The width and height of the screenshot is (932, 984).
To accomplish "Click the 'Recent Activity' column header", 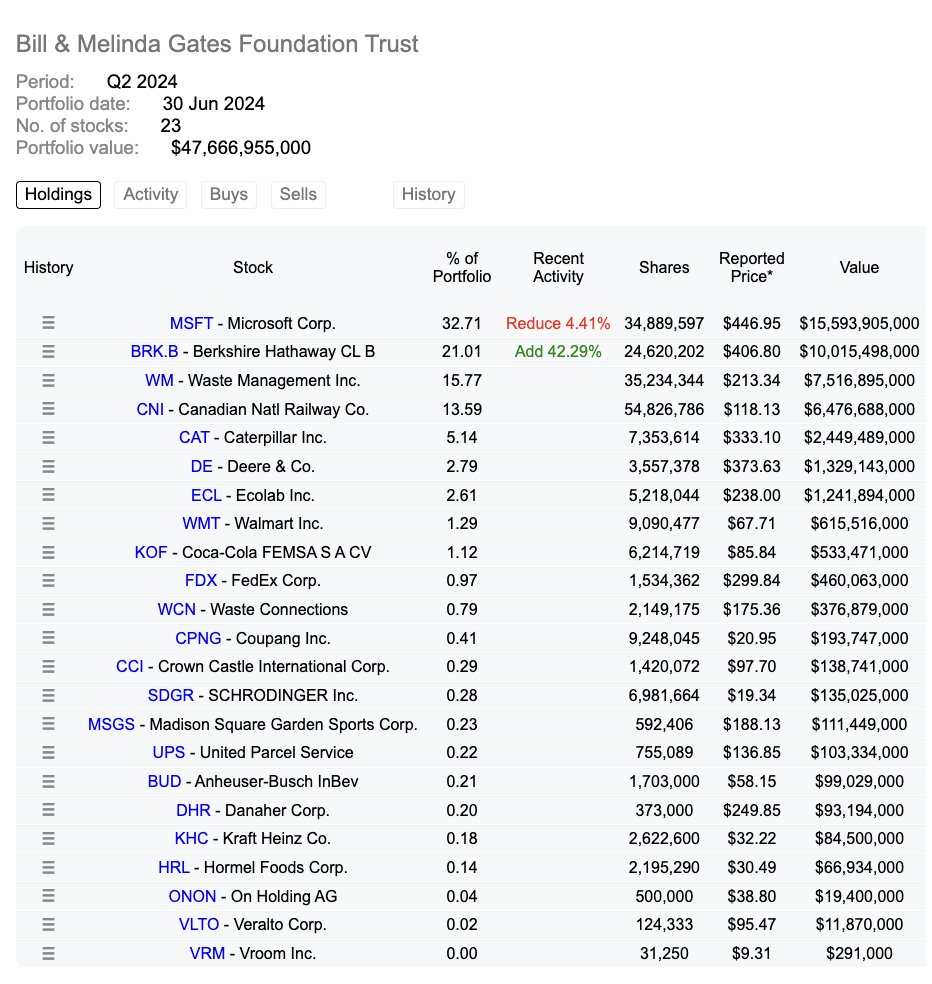I will pyautogui.click(x=559, y=267).
